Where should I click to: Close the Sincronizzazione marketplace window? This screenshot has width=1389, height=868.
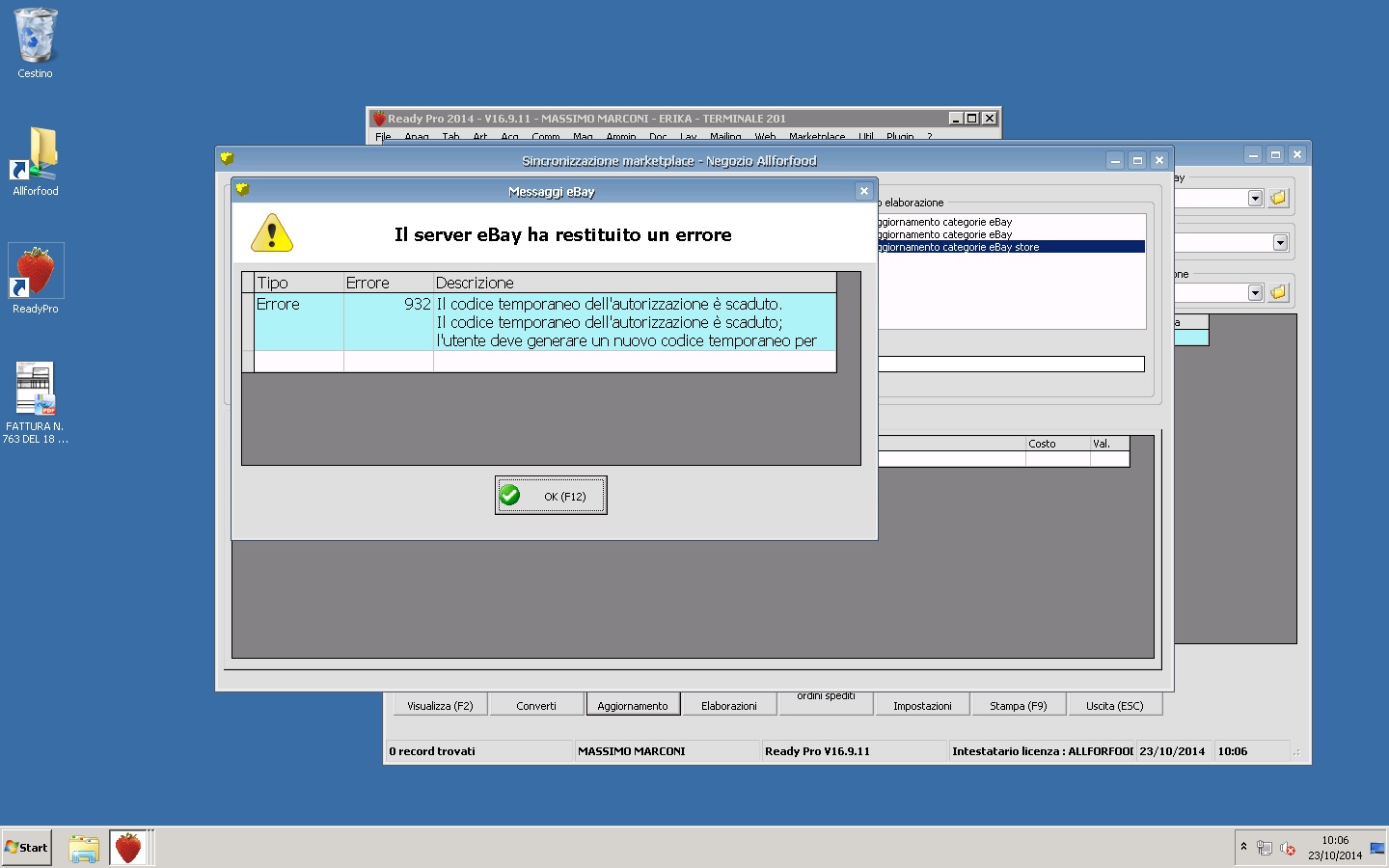click(1159, 161)
